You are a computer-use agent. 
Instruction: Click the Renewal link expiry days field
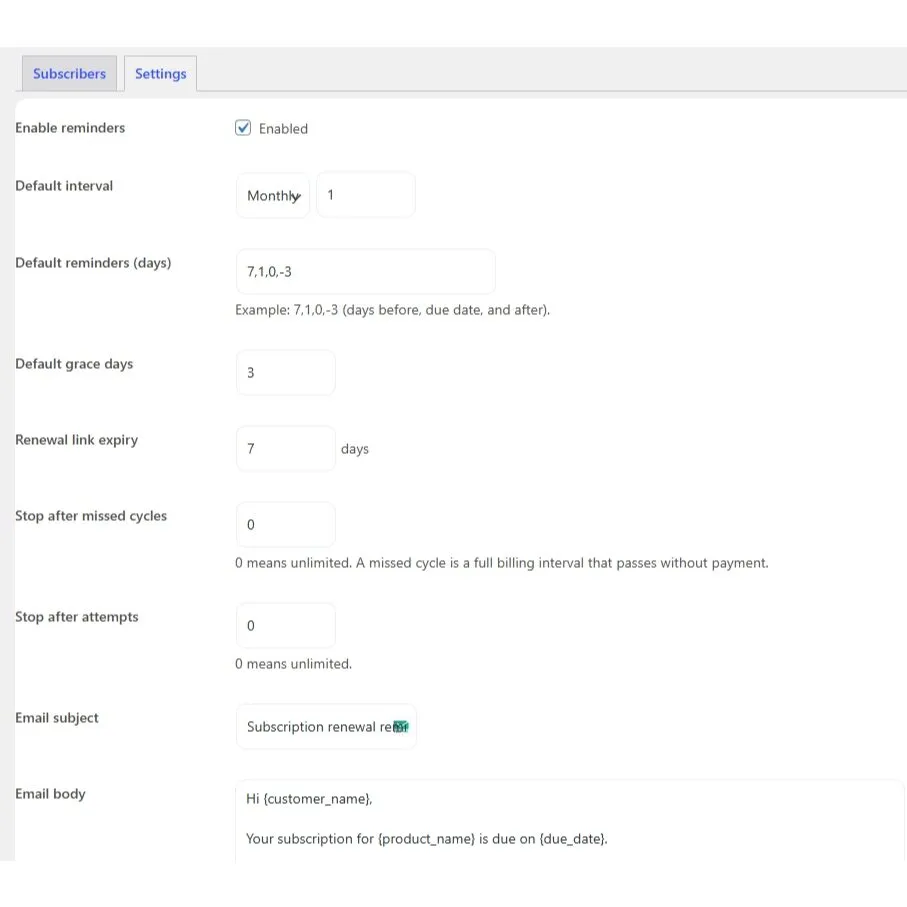point(285,449)
